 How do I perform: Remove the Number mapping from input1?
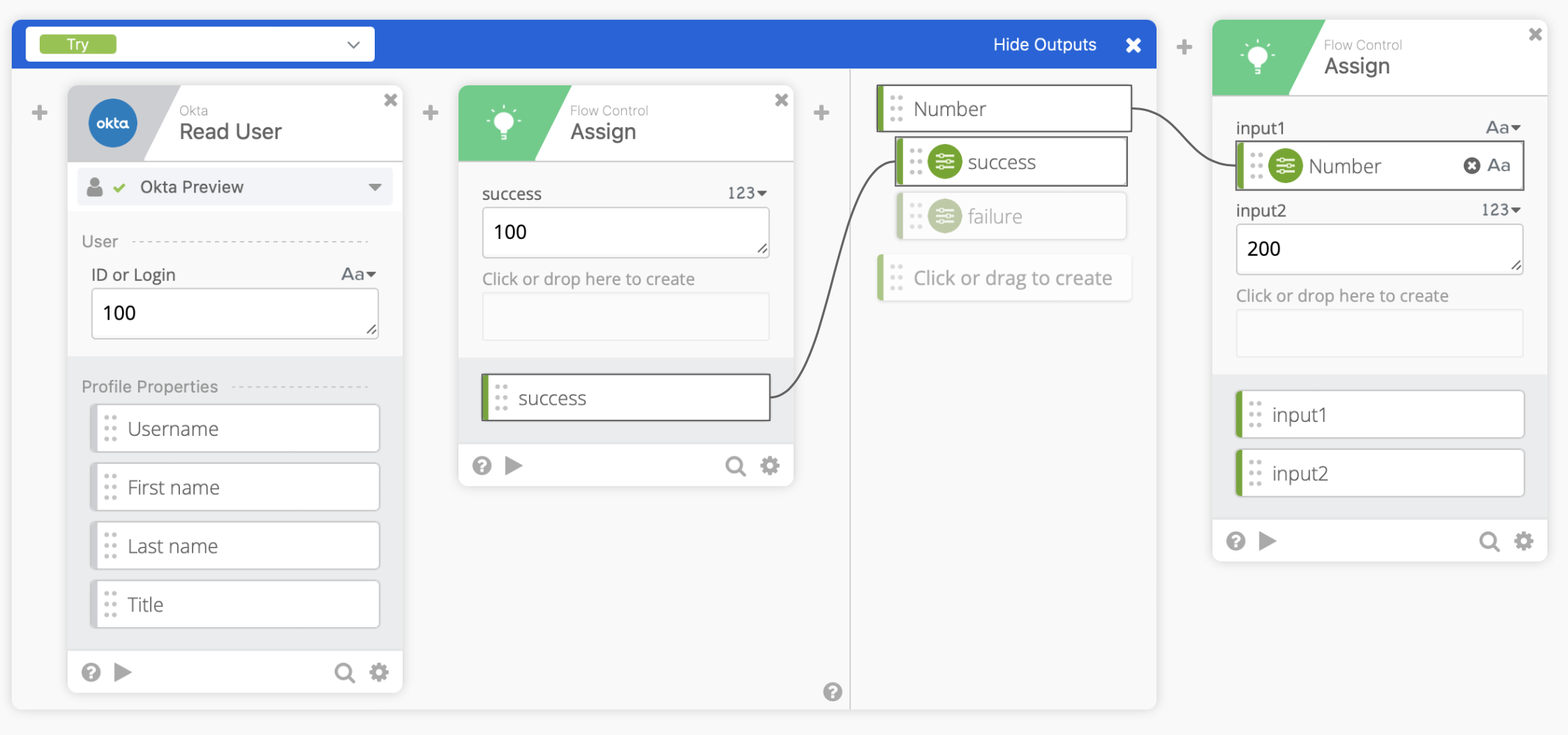(1471, 166)
